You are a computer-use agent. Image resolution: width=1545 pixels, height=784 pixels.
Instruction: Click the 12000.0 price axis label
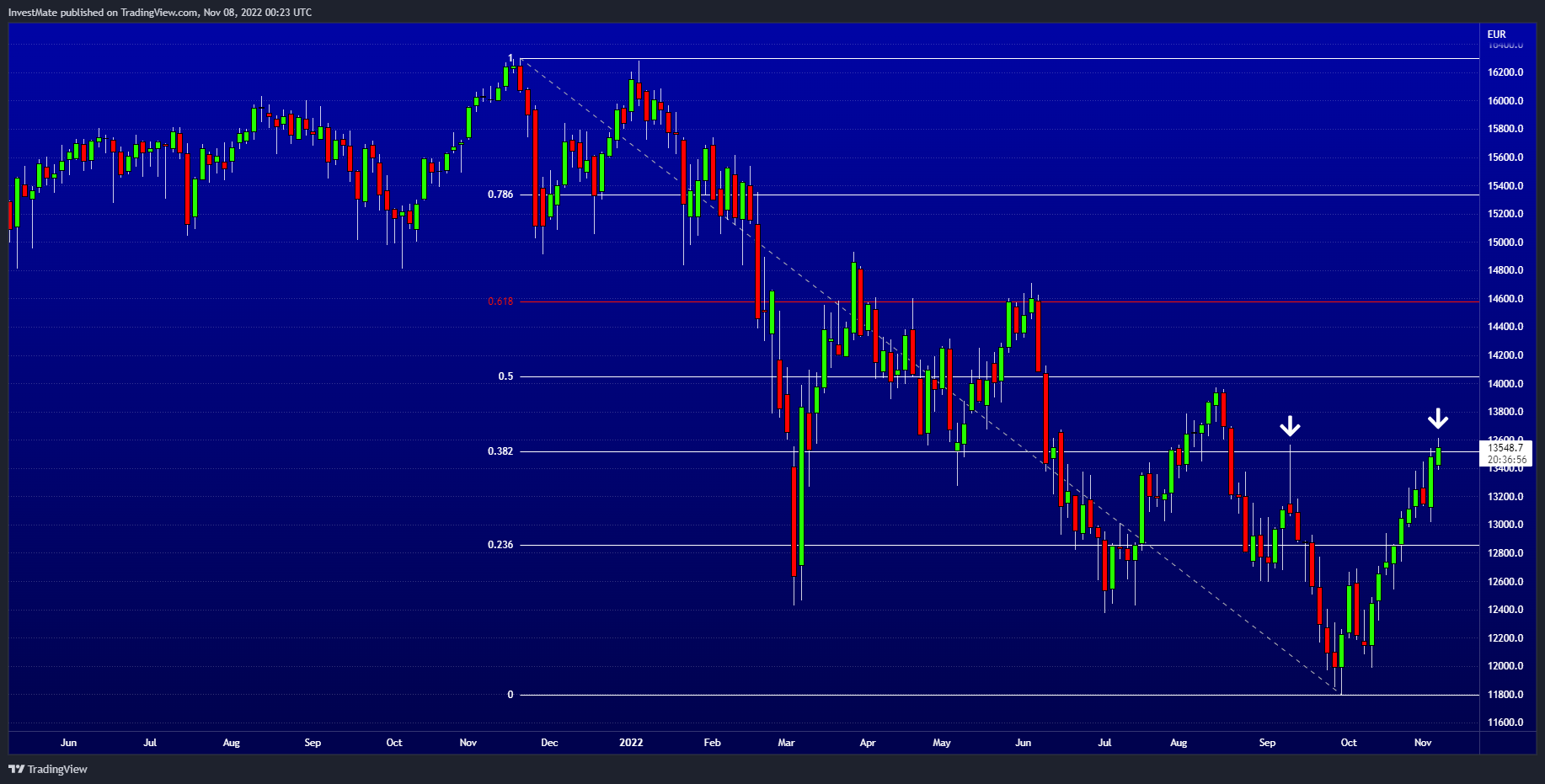[x=1505, y=666]
